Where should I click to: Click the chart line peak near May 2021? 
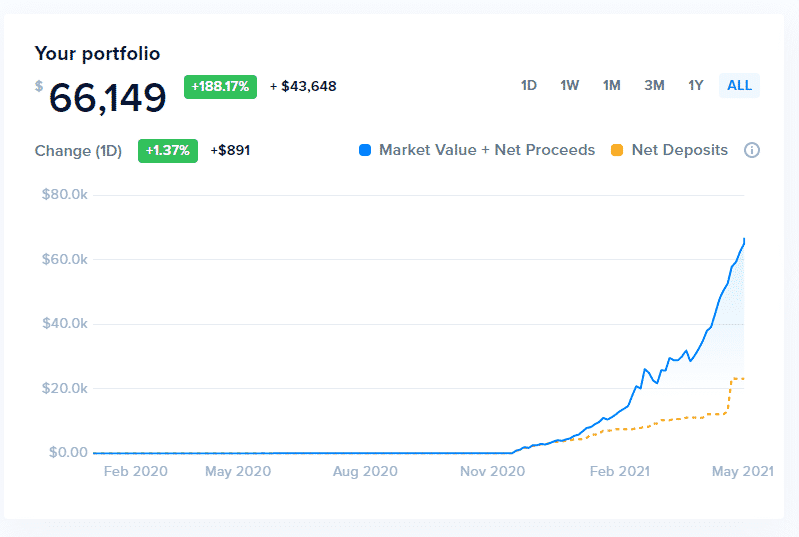[x=744, y=239]
